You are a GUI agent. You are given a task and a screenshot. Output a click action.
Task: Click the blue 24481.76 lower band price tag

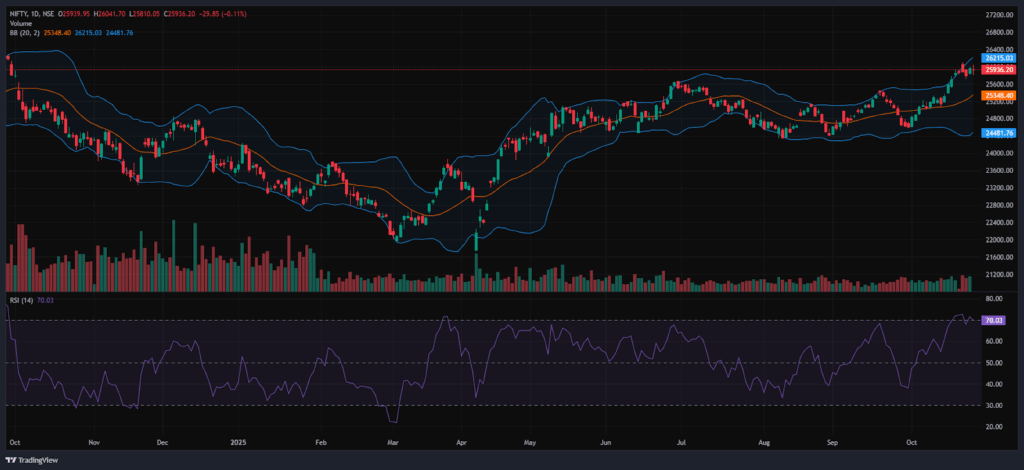coord(999,133)
